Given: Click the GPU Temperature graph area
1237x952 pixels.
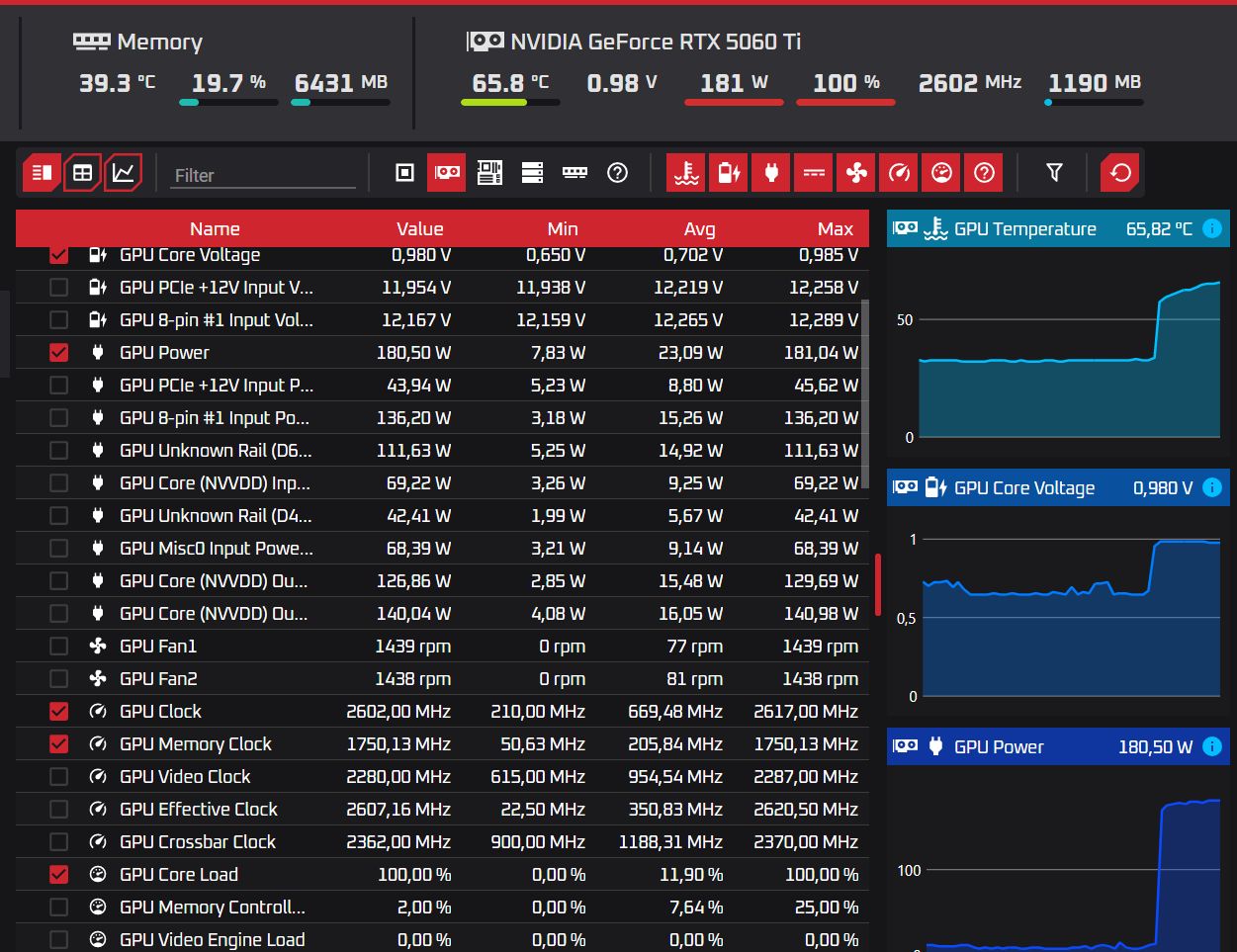Looking at the screenshot, I should 1058,352.
